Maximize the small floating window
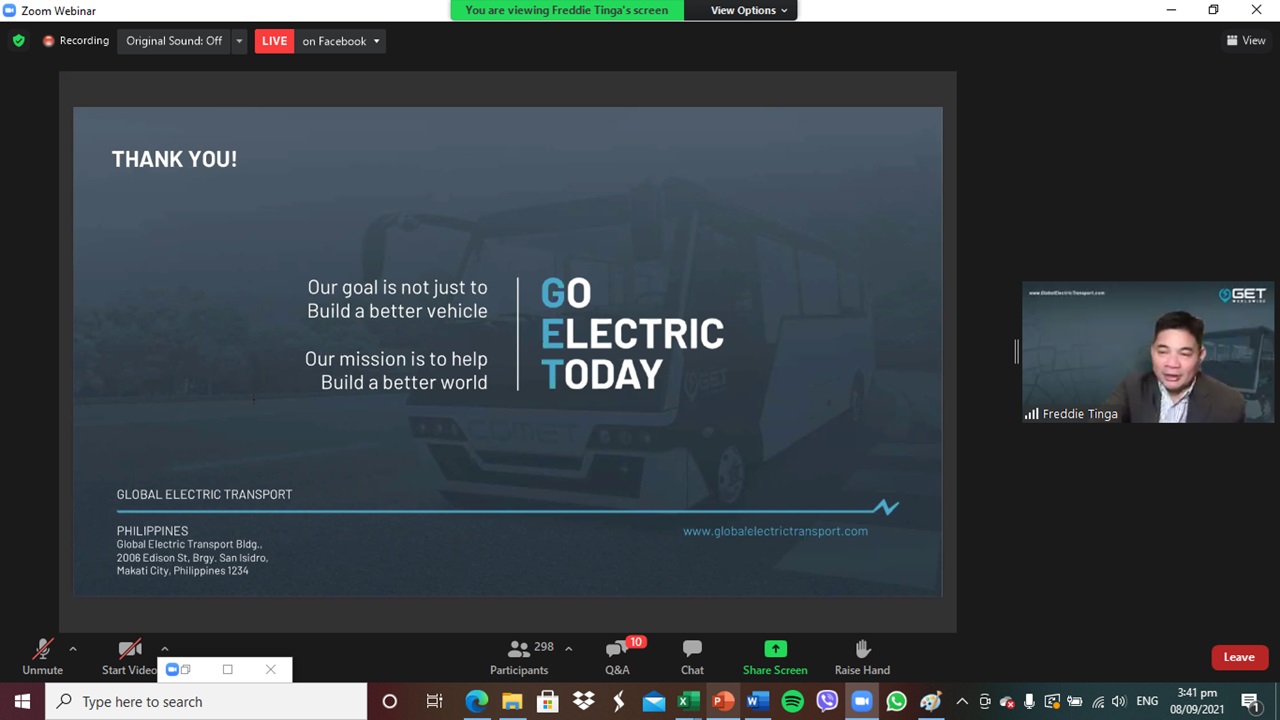 (228, 669)
